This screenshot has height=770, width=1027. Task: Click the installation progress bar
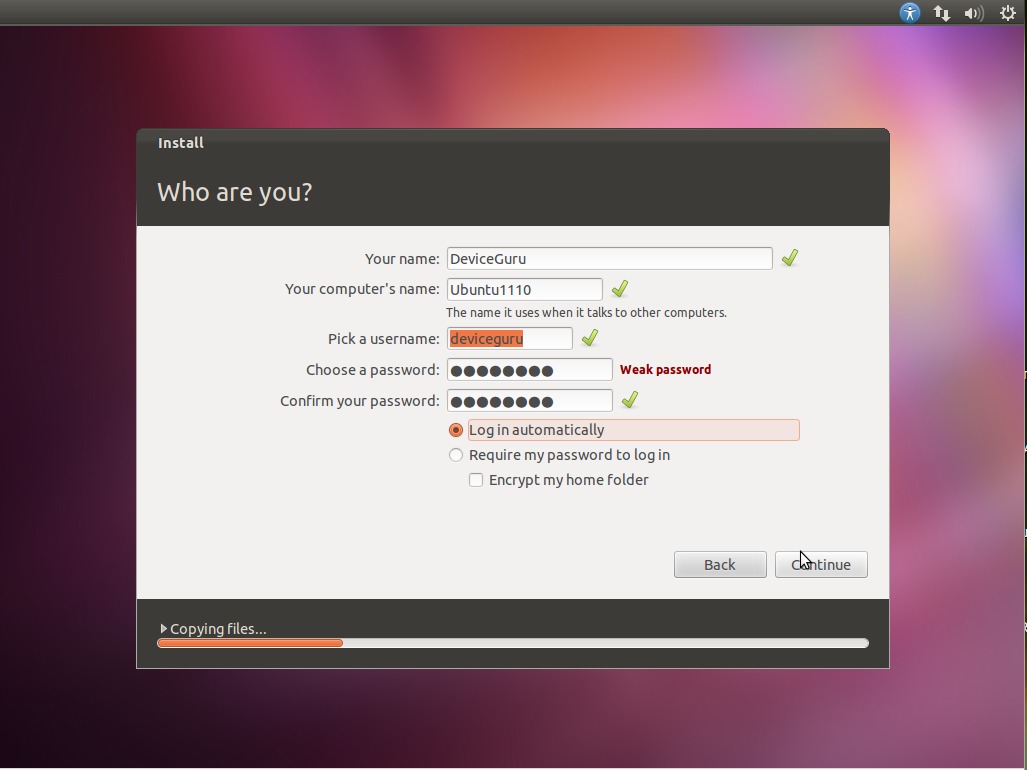pos(513,643)
